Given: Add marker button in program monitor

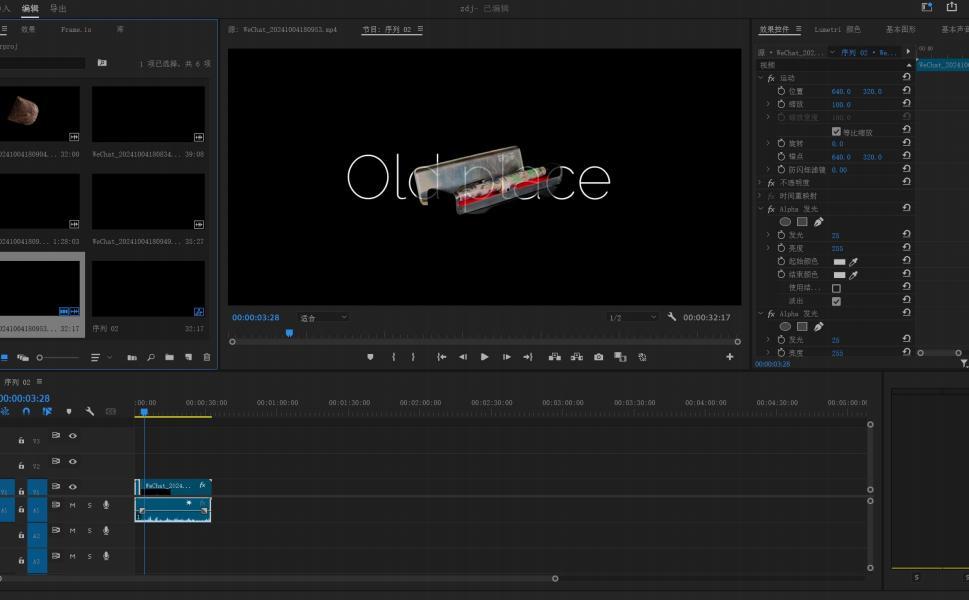Looking at the screenshot, I should (370, 357).
